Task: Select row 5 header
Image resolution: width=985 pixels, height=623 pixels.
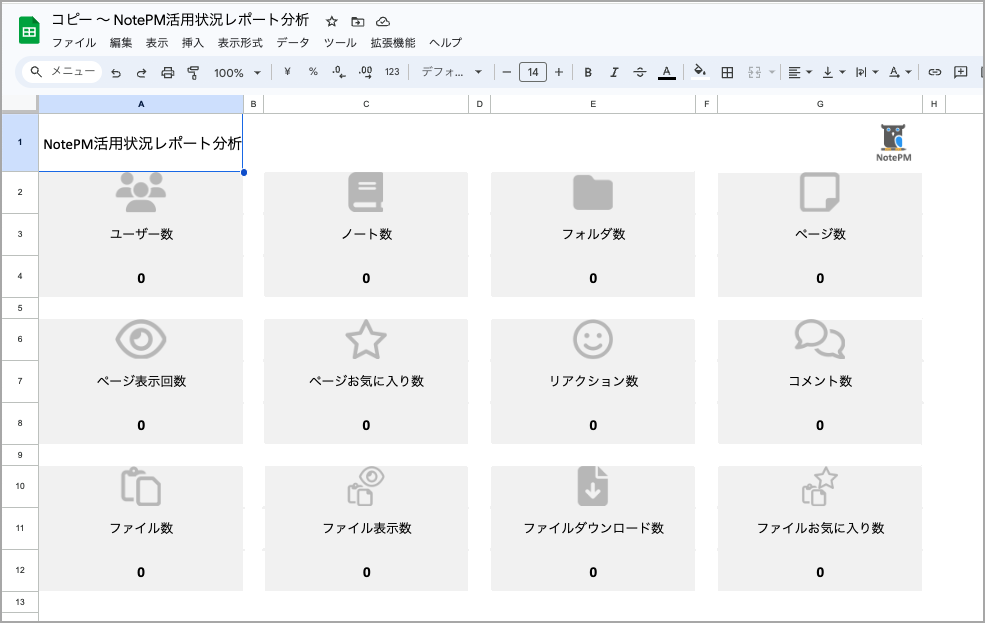Action: (19, 308)
